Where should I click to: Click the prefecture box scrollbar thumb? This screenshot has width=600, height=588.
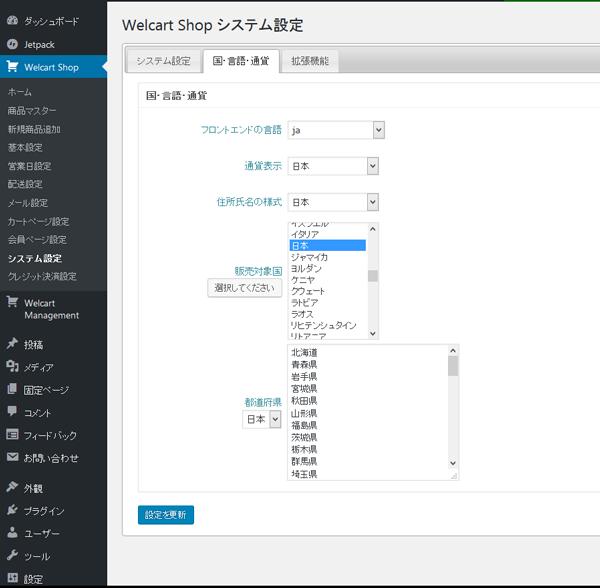[x=453, y=366]
